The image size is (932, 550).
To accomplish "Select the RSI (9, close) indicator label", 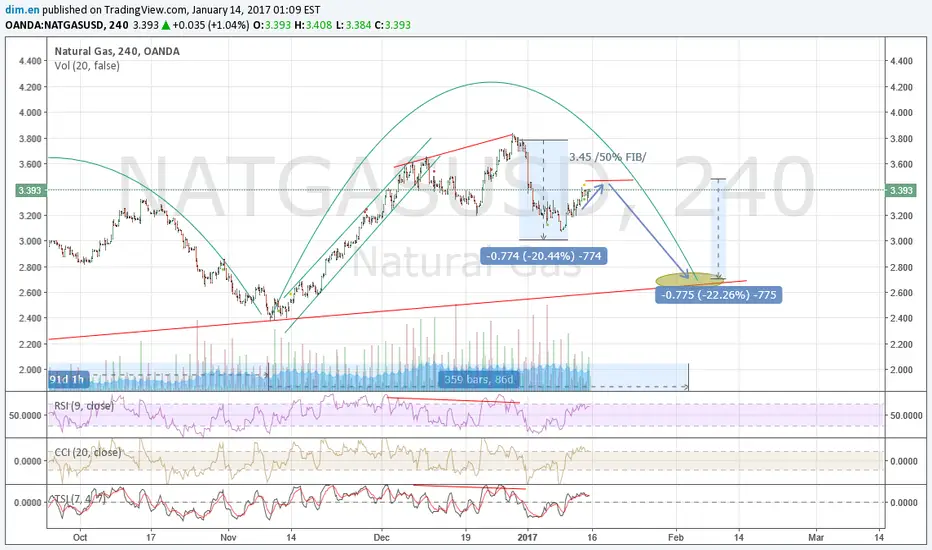I will point(83,406).
